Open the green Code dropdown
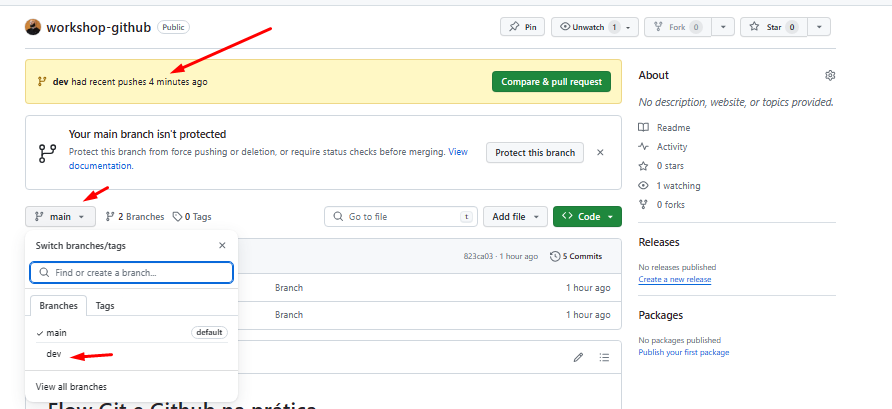This screenshot has width=892, height=409. [x=587, y=217]
